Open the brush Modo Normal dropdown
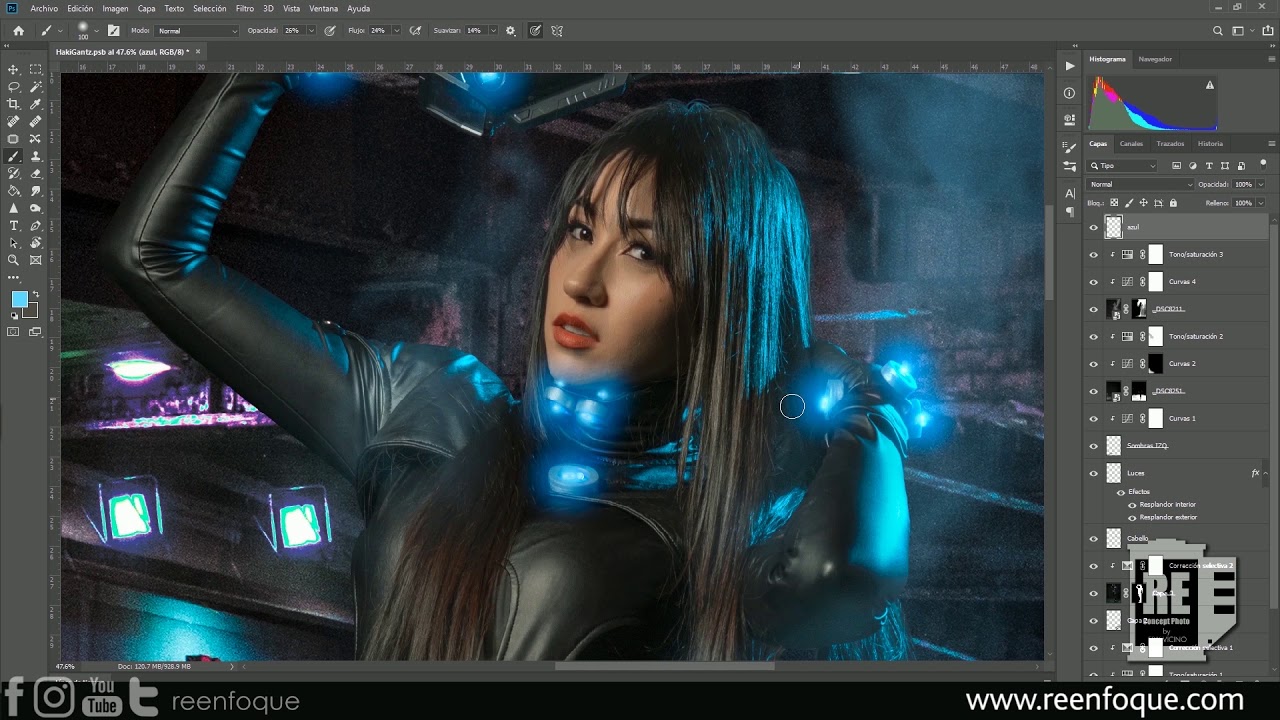Viewport: 1280px width, 720px height. [x=198, y=31]
